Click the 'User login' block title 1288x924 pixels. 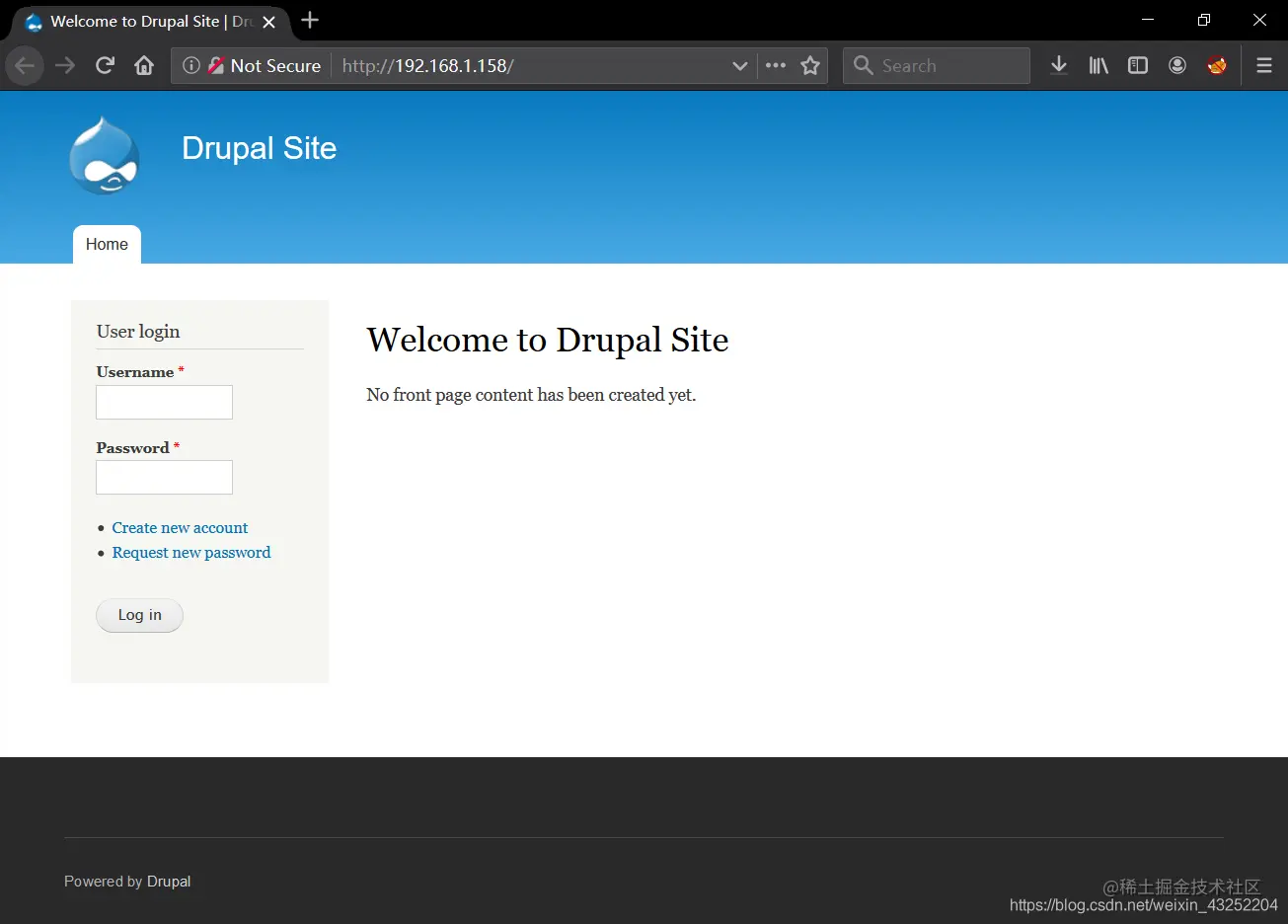138,332
